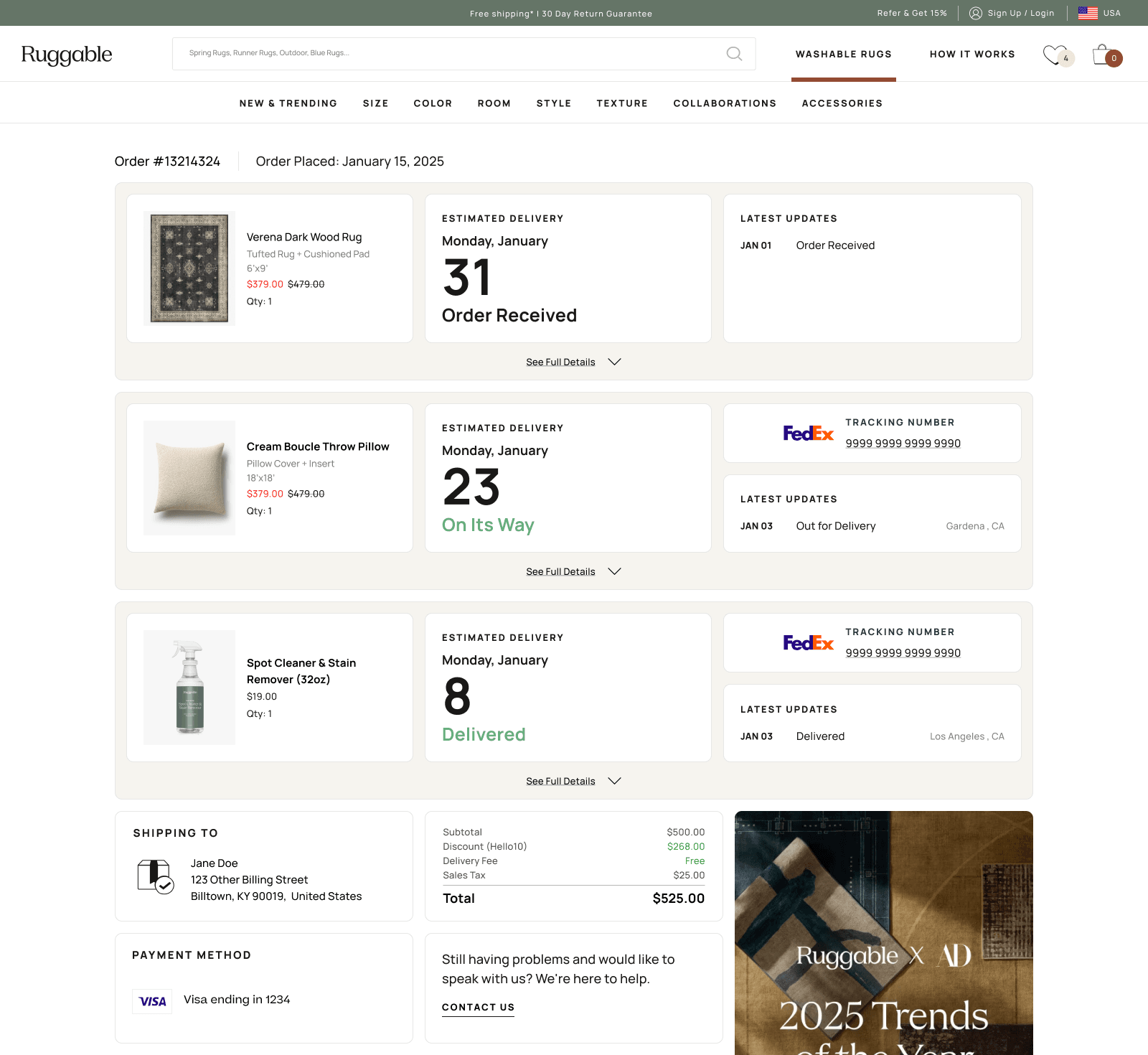
Task: Open Collaborations menu
Action: (725, 103)
